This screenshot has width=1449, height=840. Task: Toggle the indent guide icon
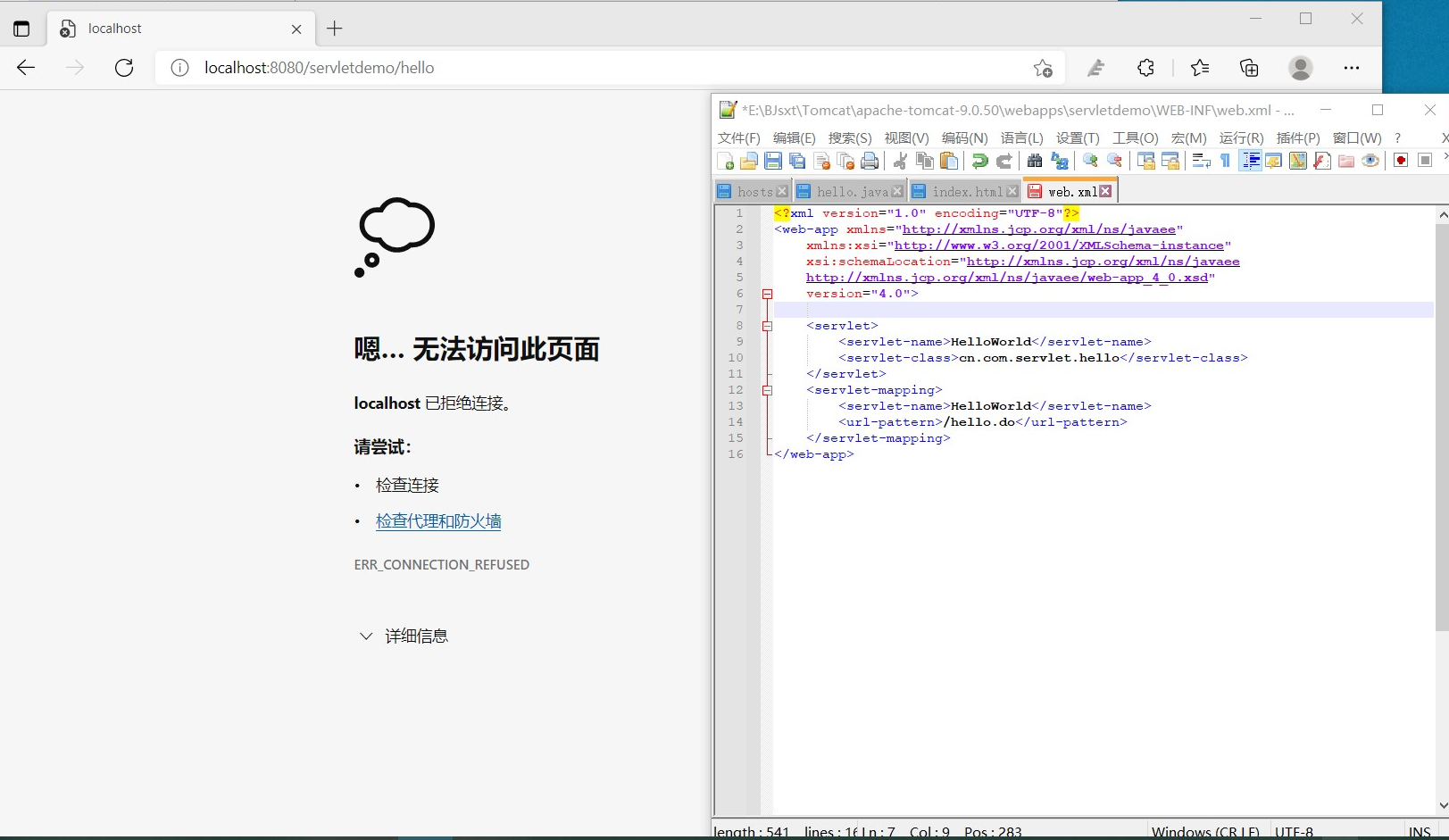coord(1250,161)
